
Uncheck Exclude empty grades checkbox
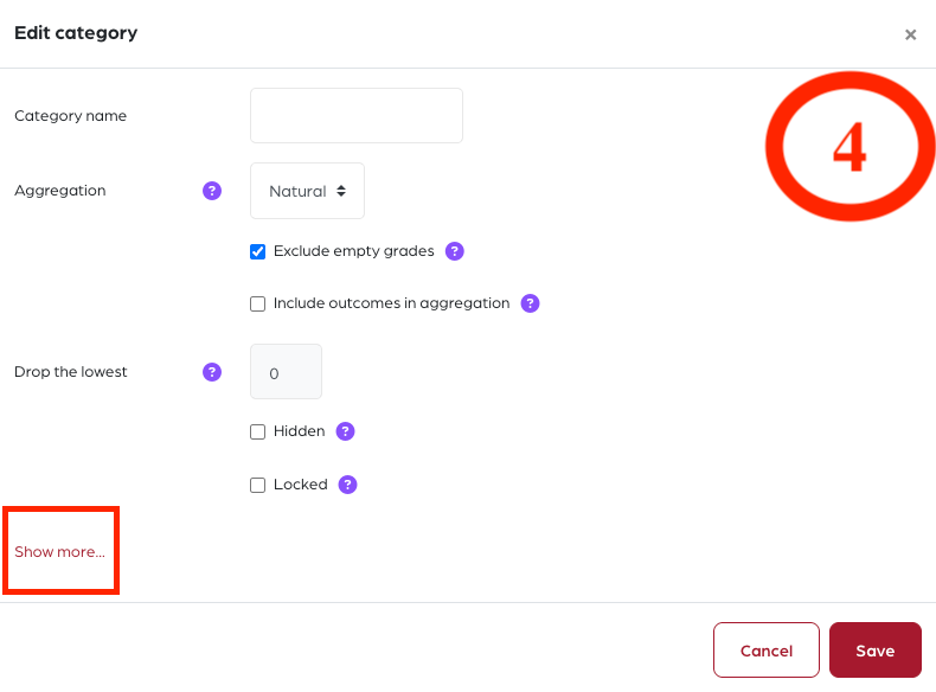pyautogui.click(x=258, y=251)
